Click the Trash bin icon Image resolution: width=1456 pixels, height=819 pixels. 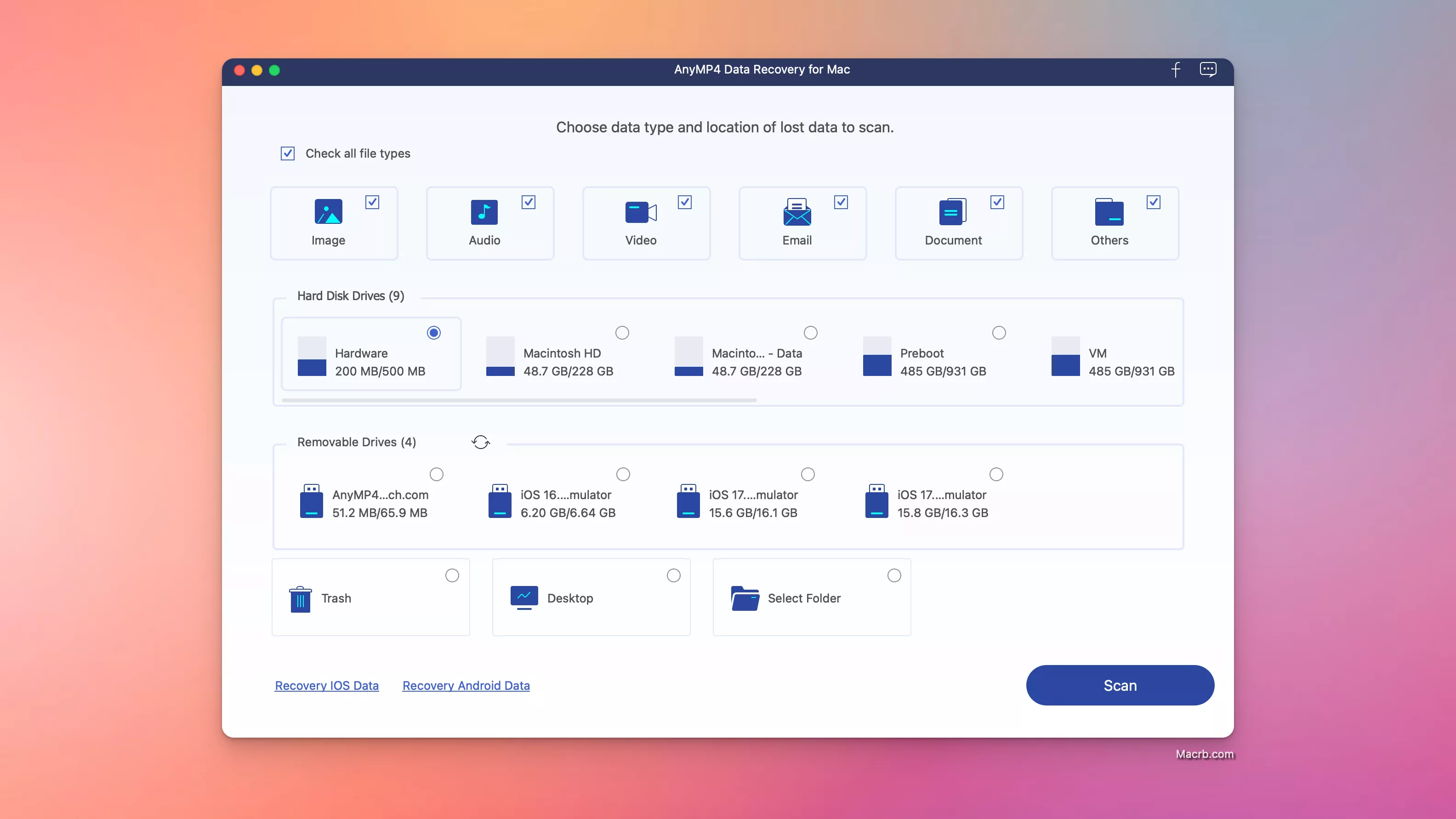coord(300,599)
